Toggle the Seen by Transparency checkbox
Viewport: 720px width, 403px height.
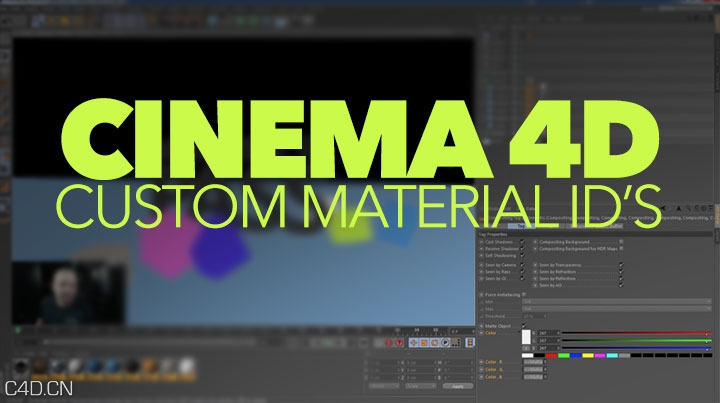tap(621, 265)
